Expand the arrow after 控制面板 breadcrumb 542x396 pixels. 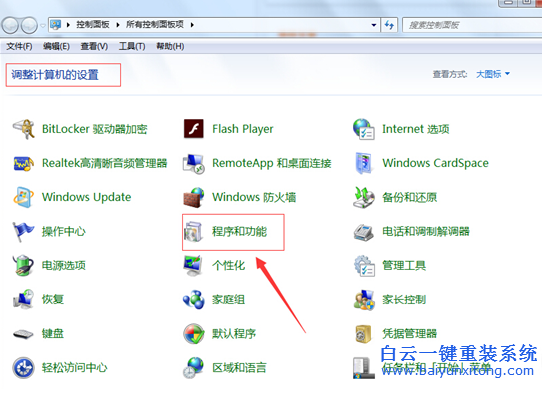click(x=118, y=25)
